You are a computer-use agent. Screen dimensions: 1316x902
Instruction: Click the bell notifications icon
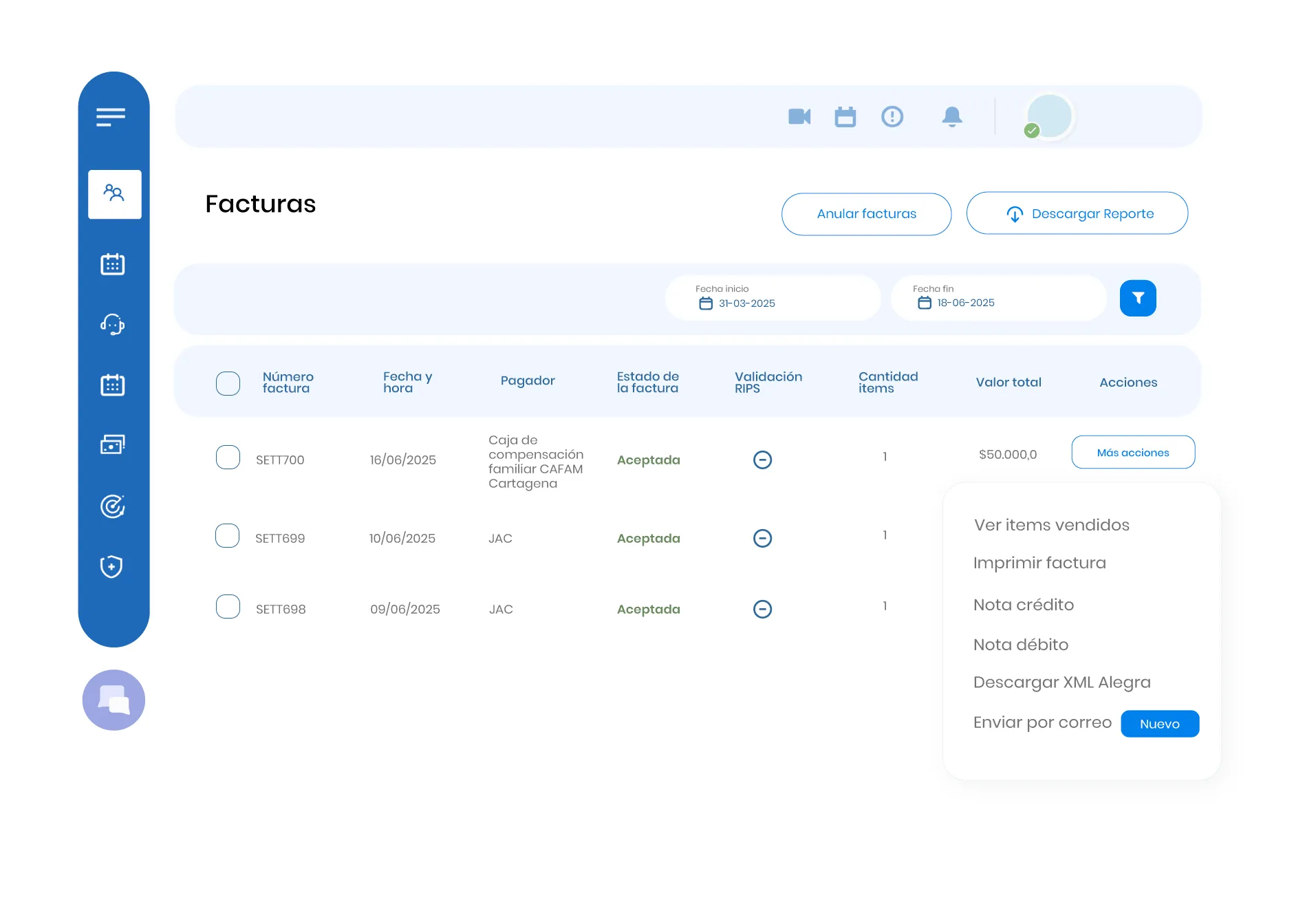(x=952, y=116)
